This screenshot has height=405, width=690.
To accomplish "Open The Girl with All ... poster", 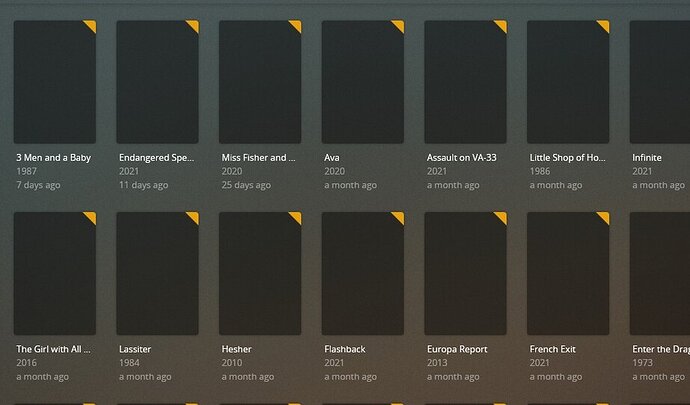I will tap(55, 273).
